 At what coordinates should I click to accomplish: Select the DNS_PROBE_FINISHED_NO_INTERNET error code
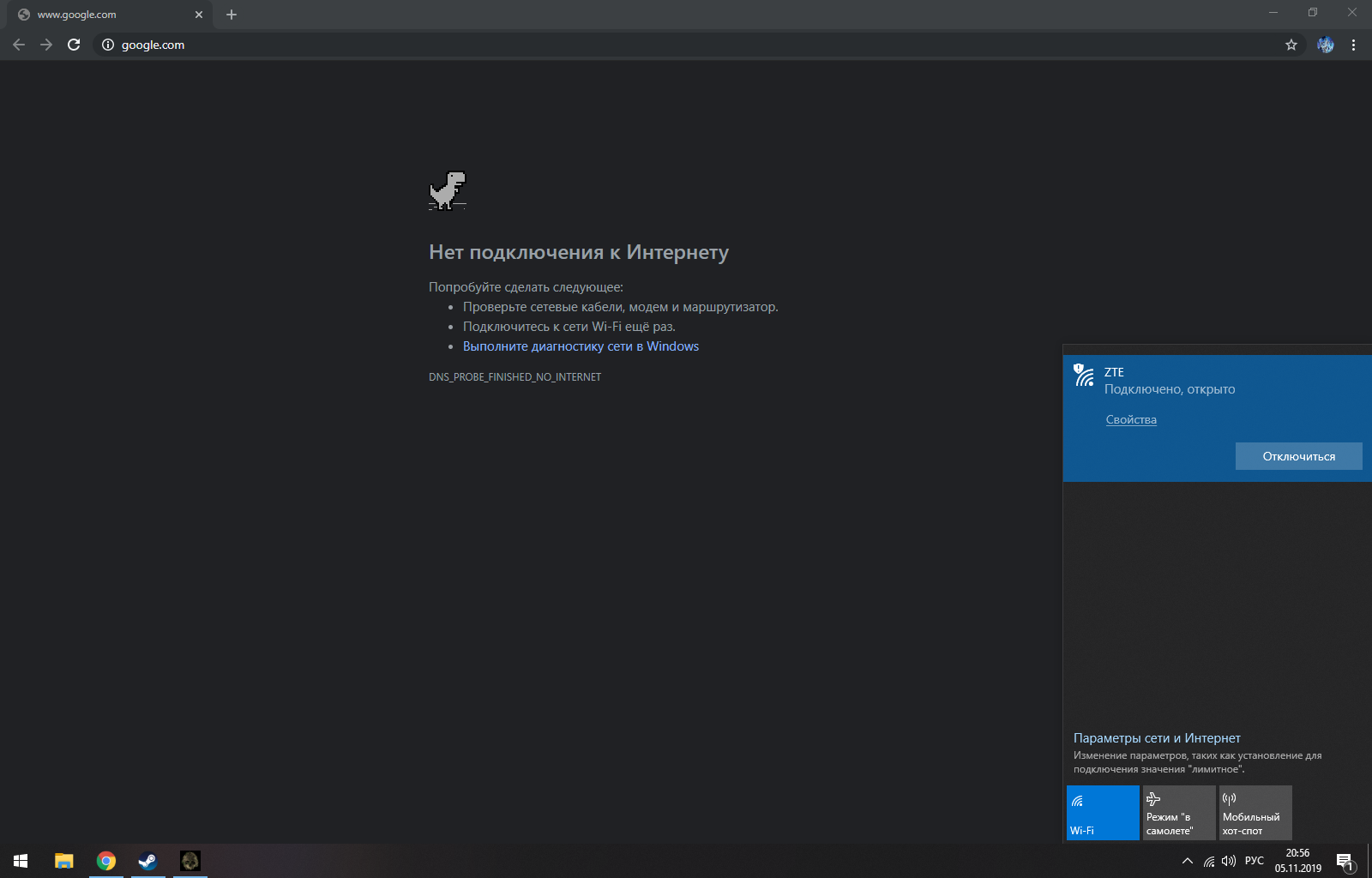coord(514,377)
